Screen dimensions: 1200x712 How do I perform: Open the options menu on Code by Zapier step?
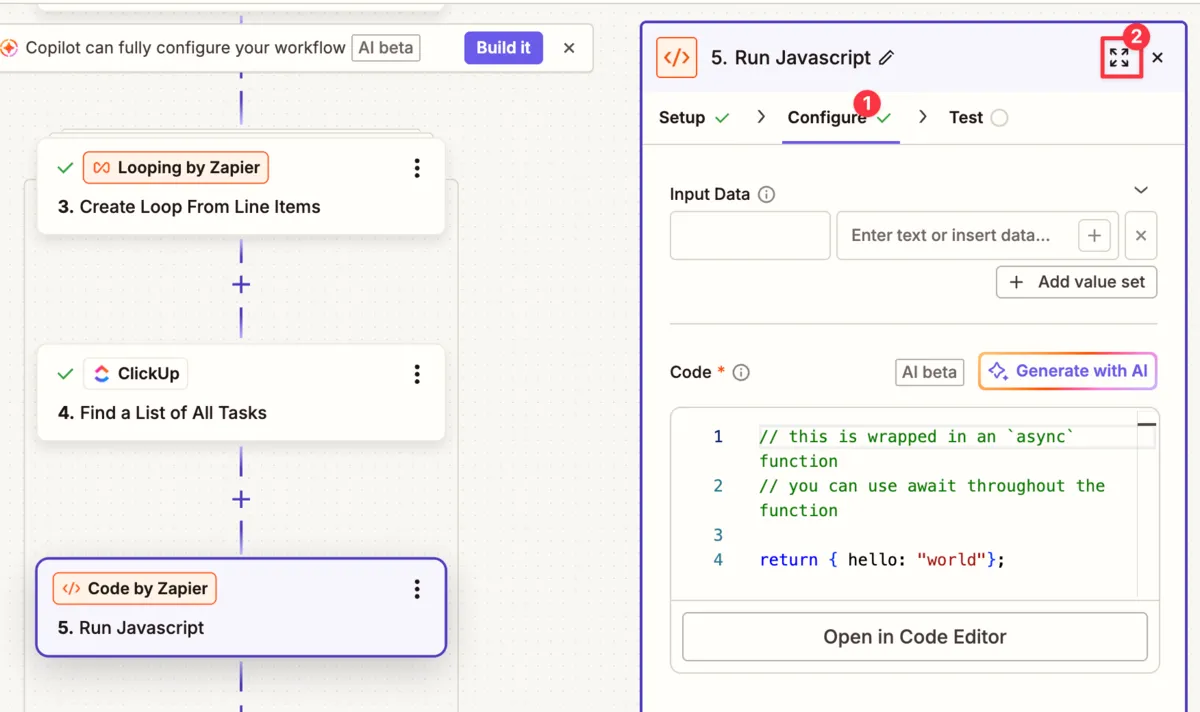[x=417, y=589]
